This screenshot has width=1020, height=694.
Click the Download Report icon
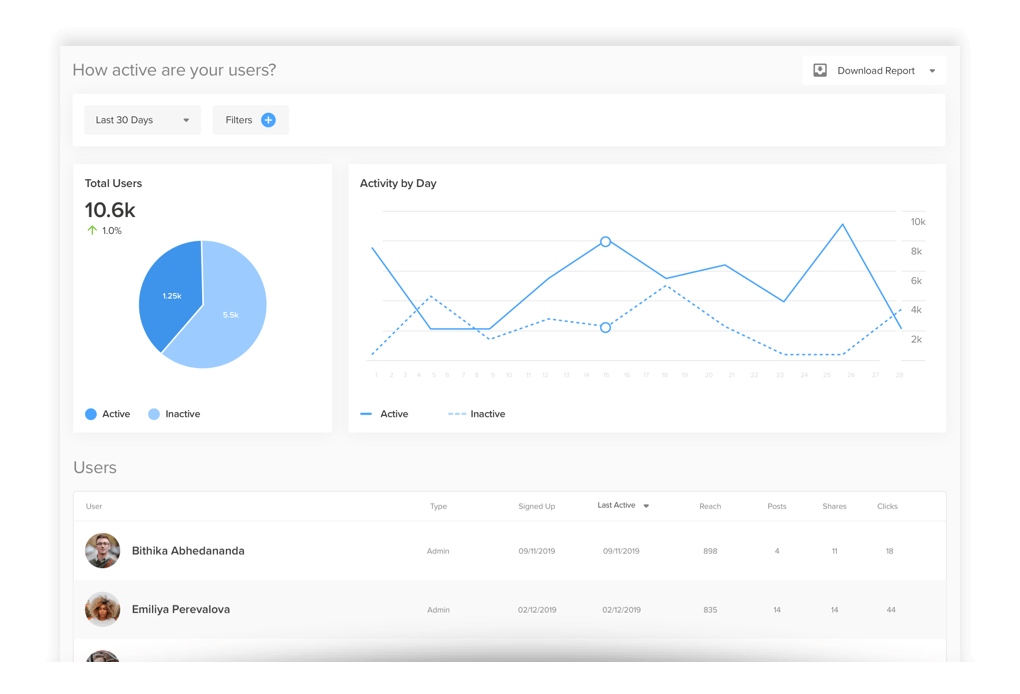[820, 70]
